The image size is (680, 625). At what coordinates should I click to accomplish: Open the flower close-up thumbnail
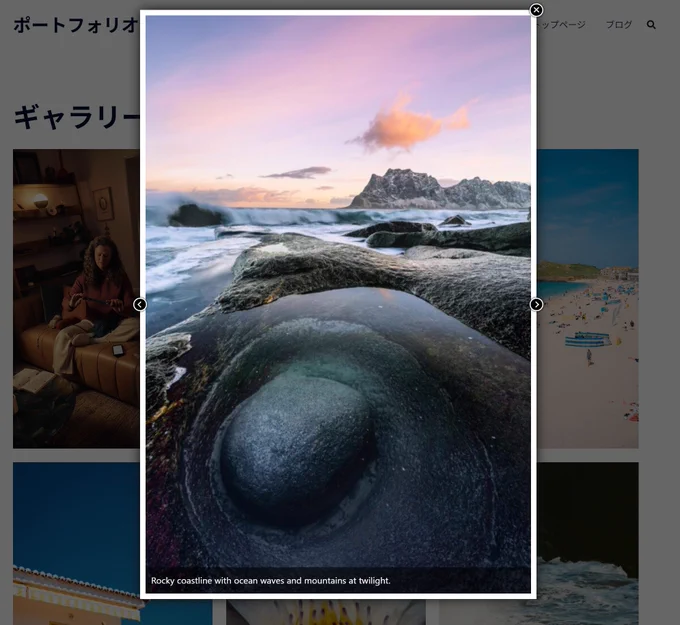(x=326, y=612)
